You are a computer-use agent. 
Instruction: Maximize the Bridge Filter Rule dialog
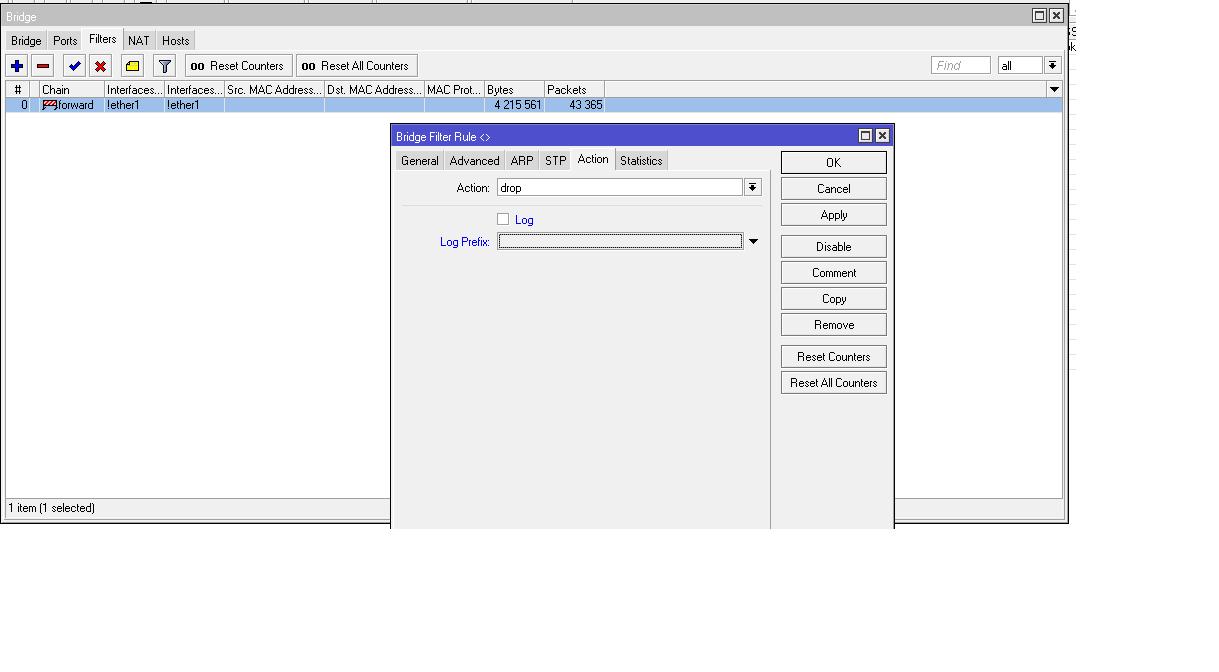[865, 136]
